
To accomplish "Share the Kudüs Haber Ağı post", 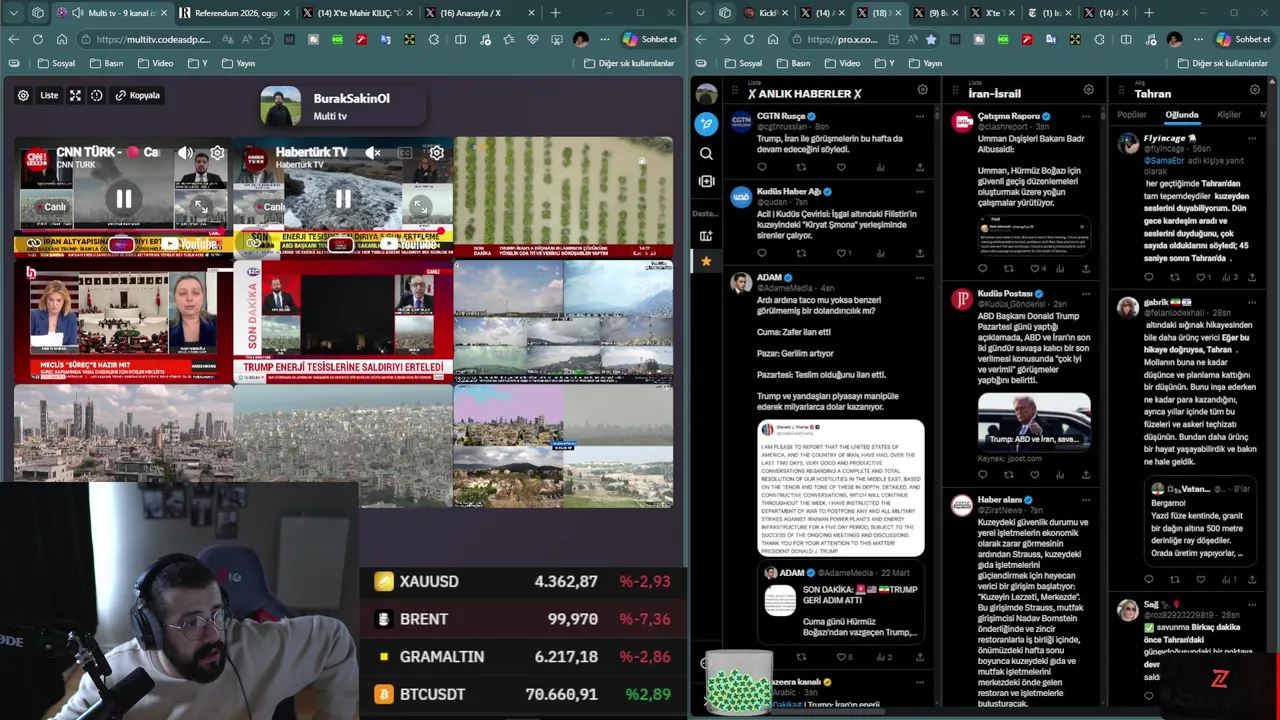I will pyautogui.click(x=919, y=253).
